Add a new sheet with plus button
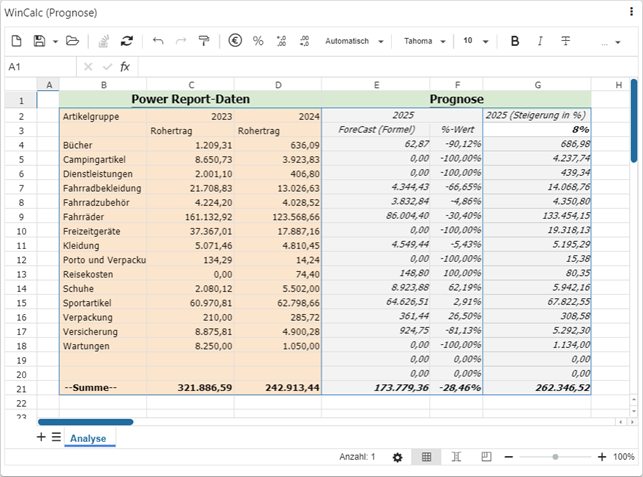Image resolution: width=643 pixels, height=477 pixels. pos(41,438)
